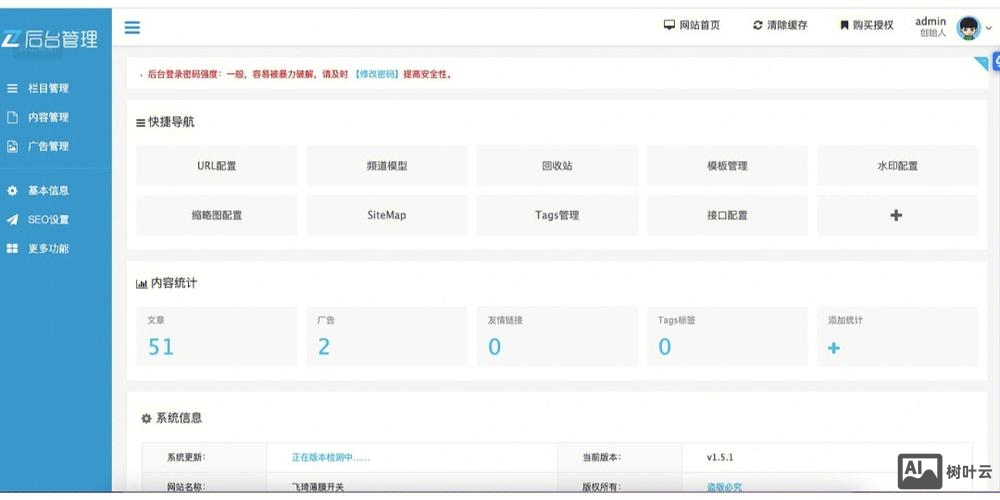
Task: Click 购买授权 in the top bar
Action: 873,26
